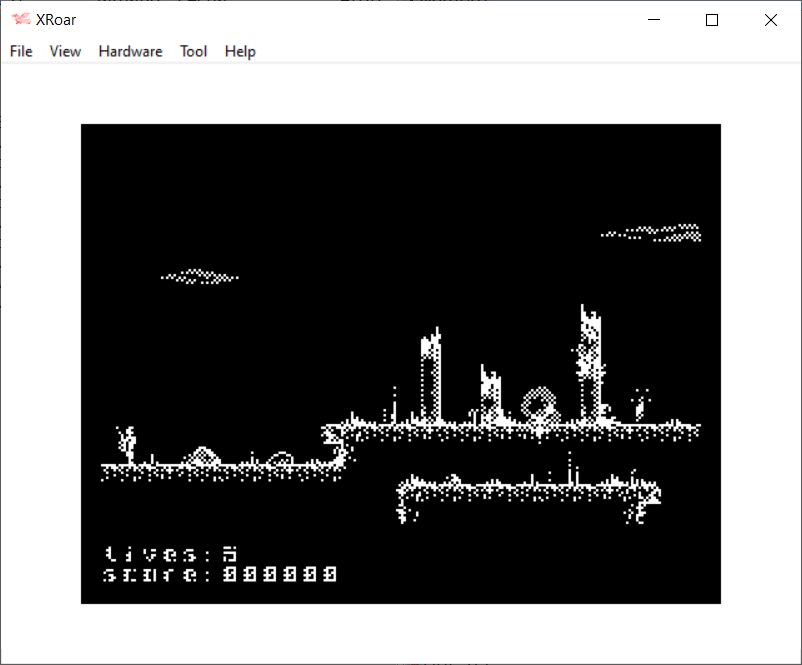Click the tallest ruined tower
This screenshot has width=802, height=665.
[x=590, y=365]
